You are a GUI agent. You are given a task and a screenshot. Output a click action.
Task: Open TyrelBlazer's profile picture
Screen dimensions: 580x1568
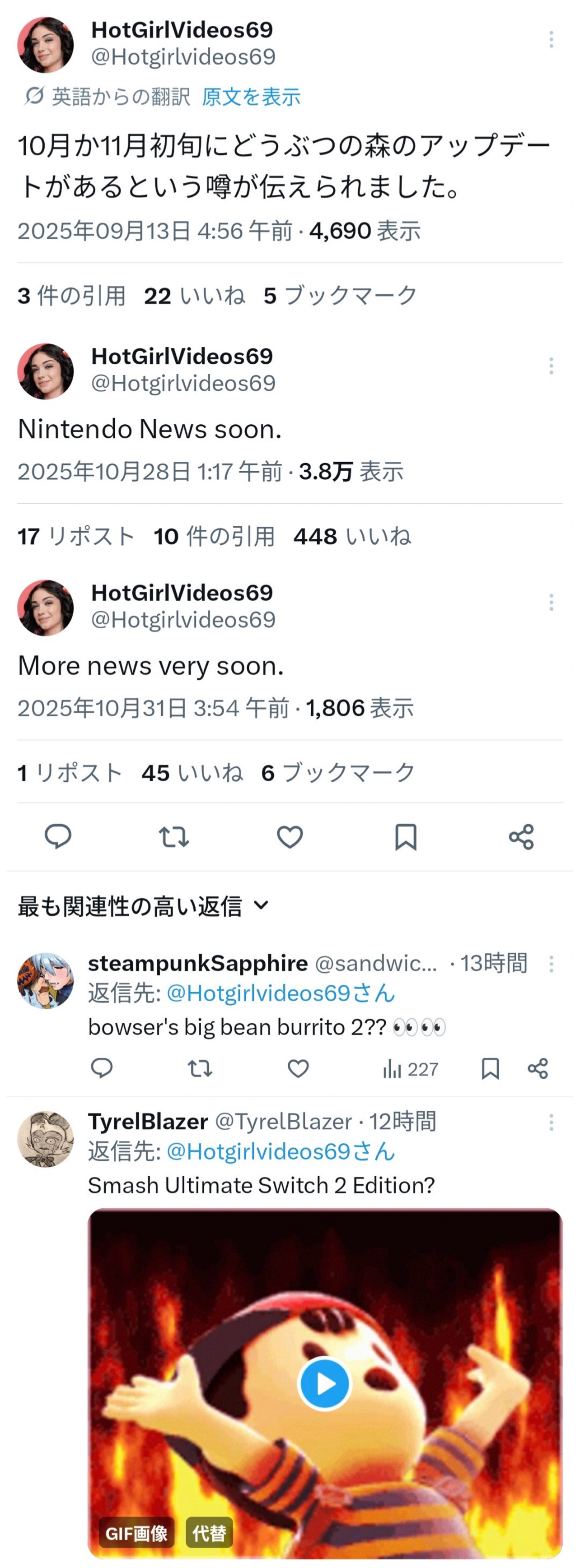point(46,1139)
